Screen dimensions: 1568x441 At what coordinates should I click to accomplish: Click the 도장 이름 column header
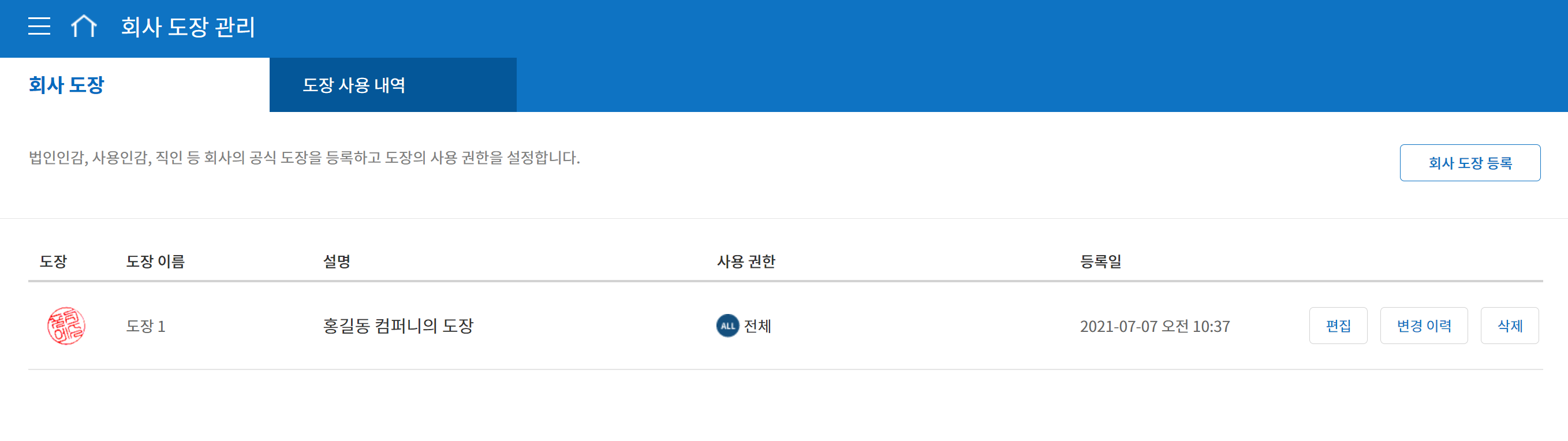coord(155,261)
